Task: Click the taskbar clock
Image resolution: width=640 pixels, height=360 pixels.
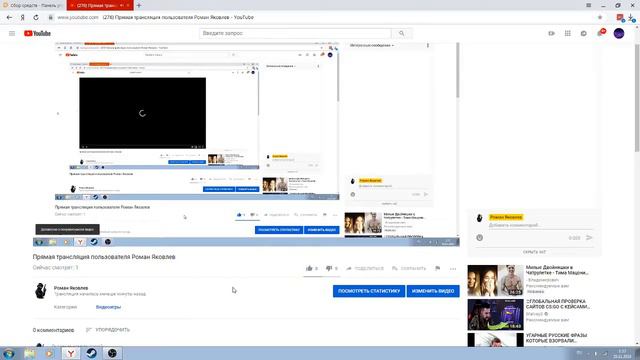Action: (622, 353)
